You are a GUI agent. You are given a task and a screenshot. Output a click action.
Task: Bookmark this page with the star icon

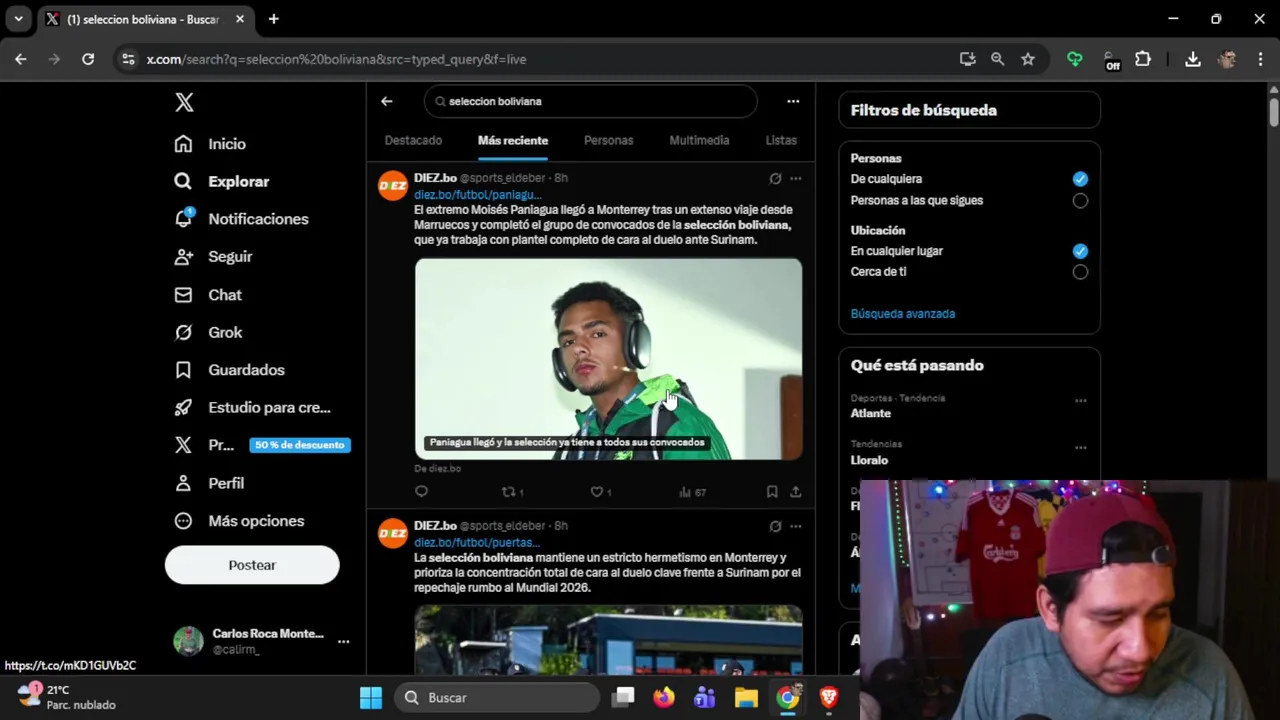(1028, 59)
